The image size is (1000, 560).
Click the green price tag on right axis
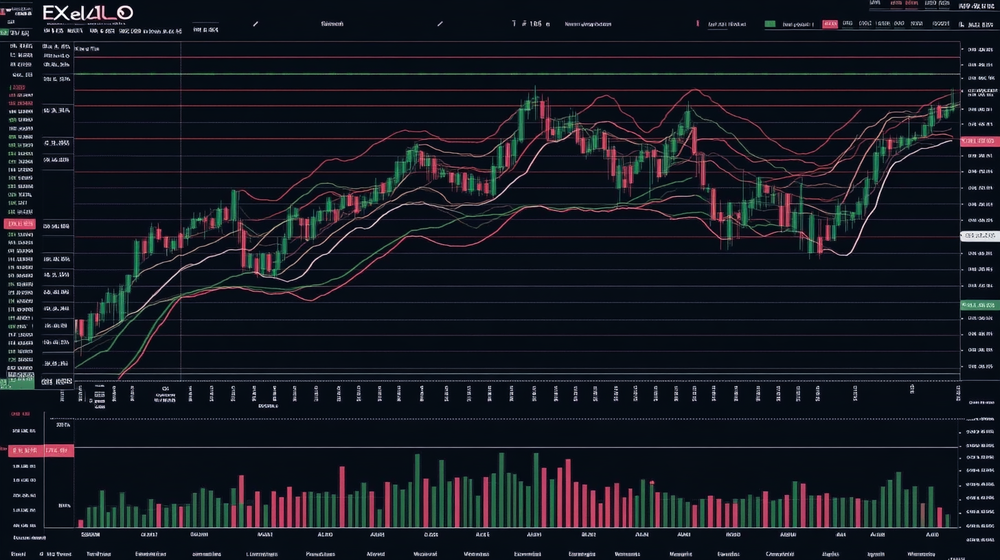979,303
